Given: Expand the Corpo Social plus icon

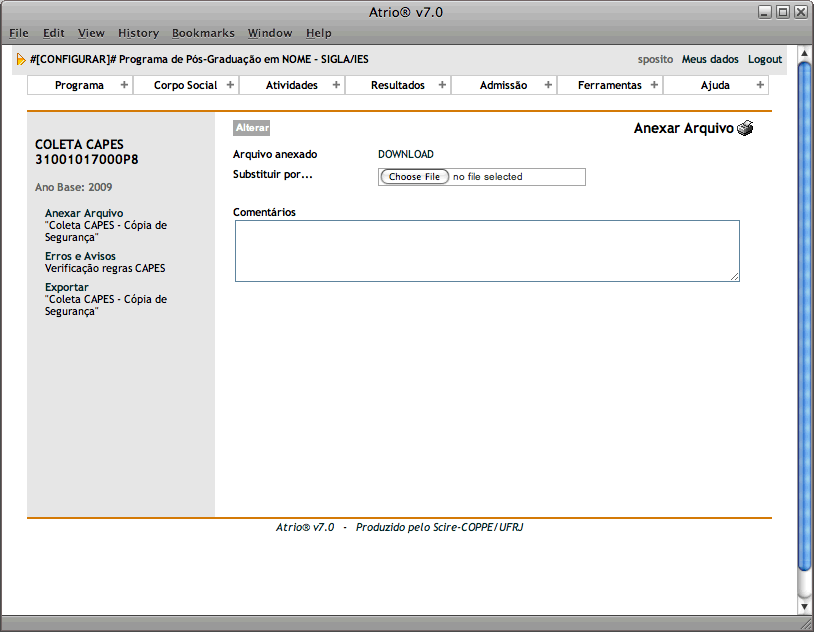Looking at the screenshot, I should pos(230,85).
